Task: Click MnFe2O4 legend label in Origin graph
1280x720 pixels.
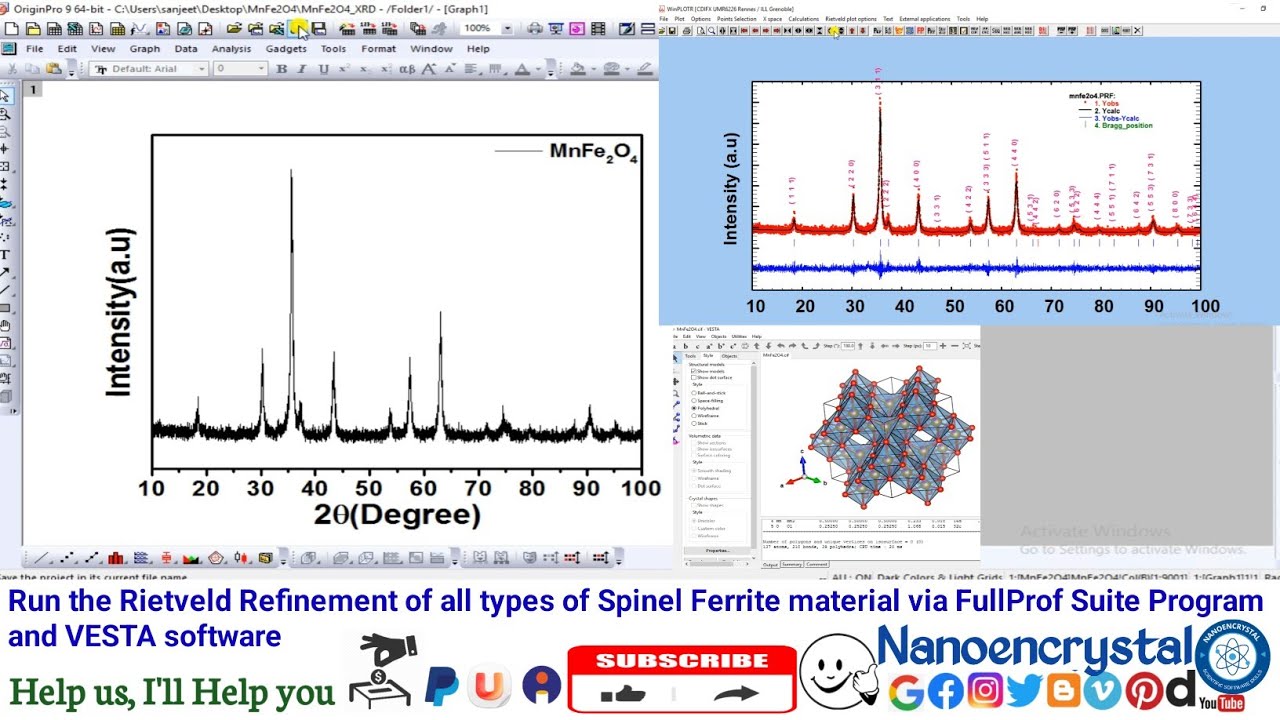Action: 594,152
